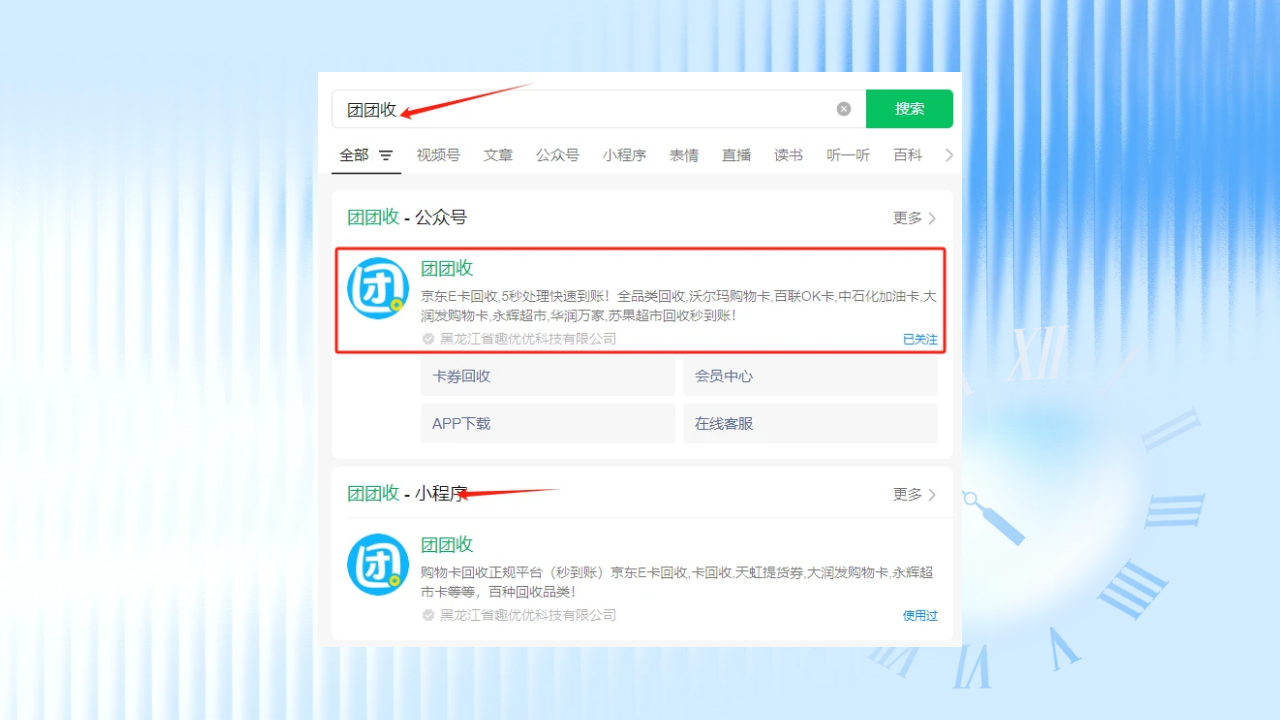Image resolution: width=1280 pixels, height=720 pixels.
Task: Open the APP下载 menu button
Action: [548, 423]
